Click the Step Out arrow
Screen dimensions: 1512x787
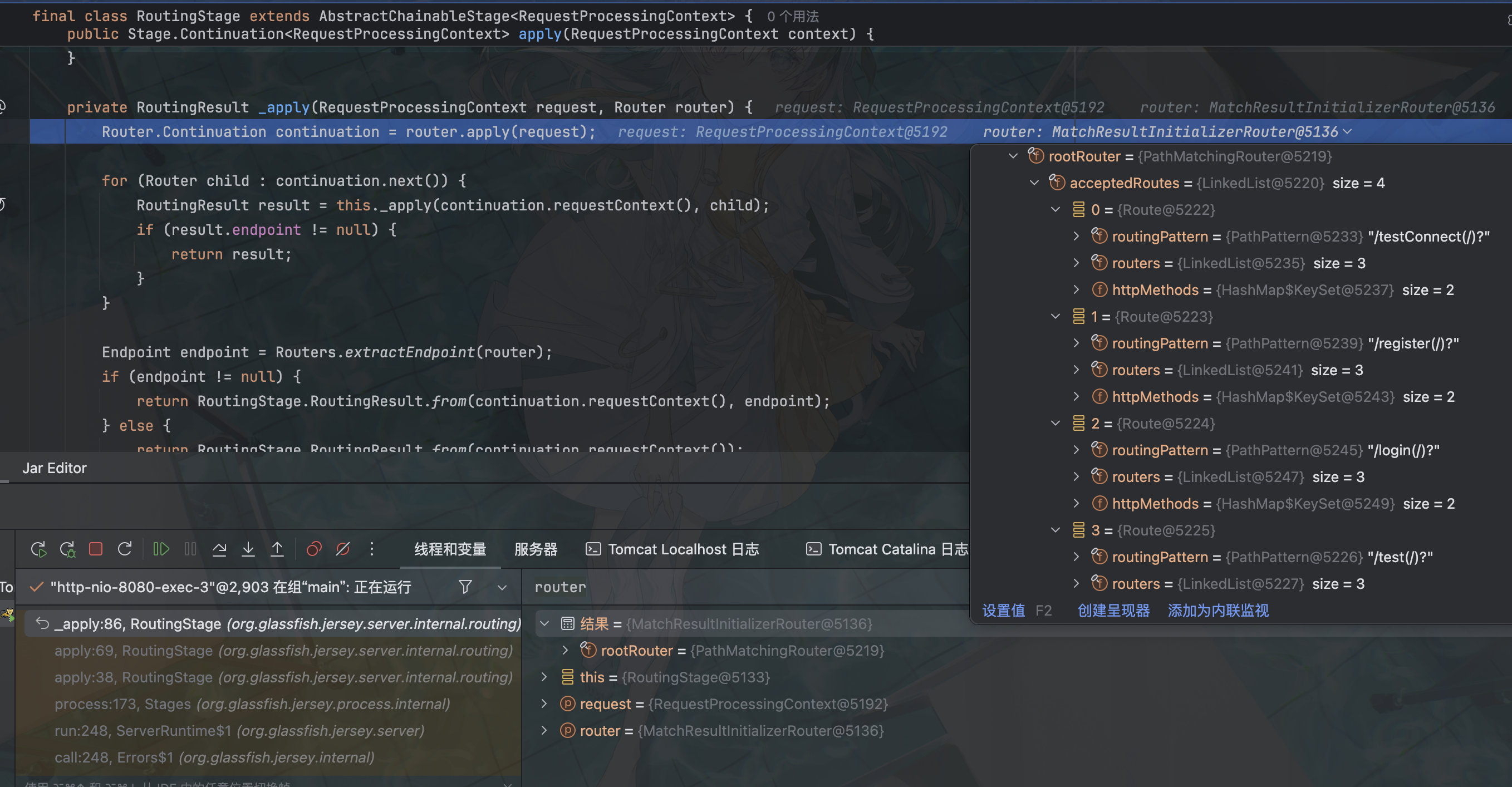point(277,549)
